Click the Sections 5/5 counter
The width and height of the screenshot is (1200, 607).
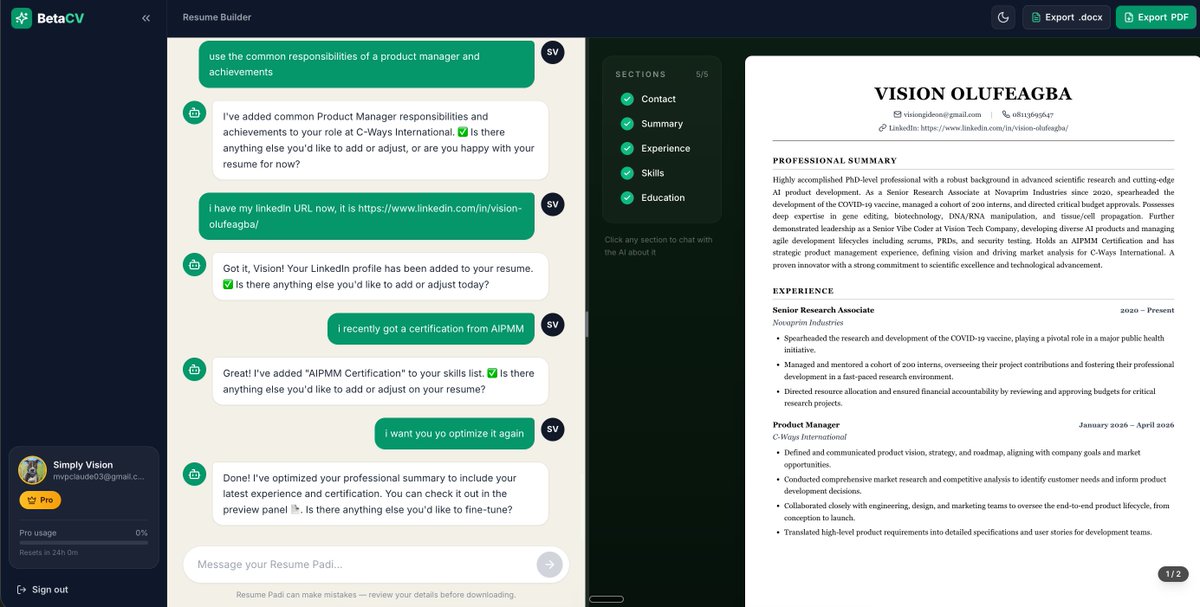[x=702, y=74]
